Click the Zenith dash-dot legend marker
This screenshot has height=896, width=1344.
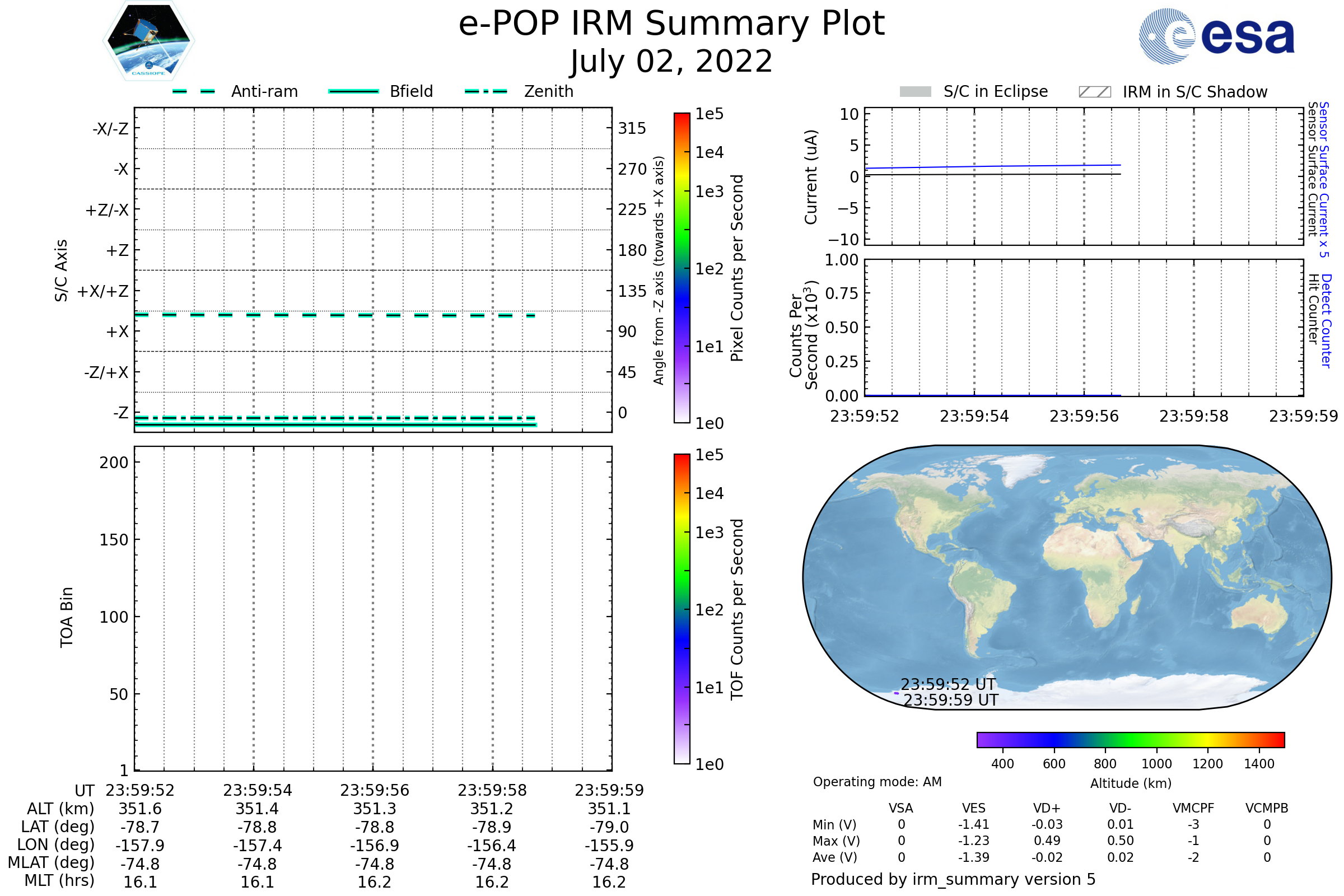486,91
